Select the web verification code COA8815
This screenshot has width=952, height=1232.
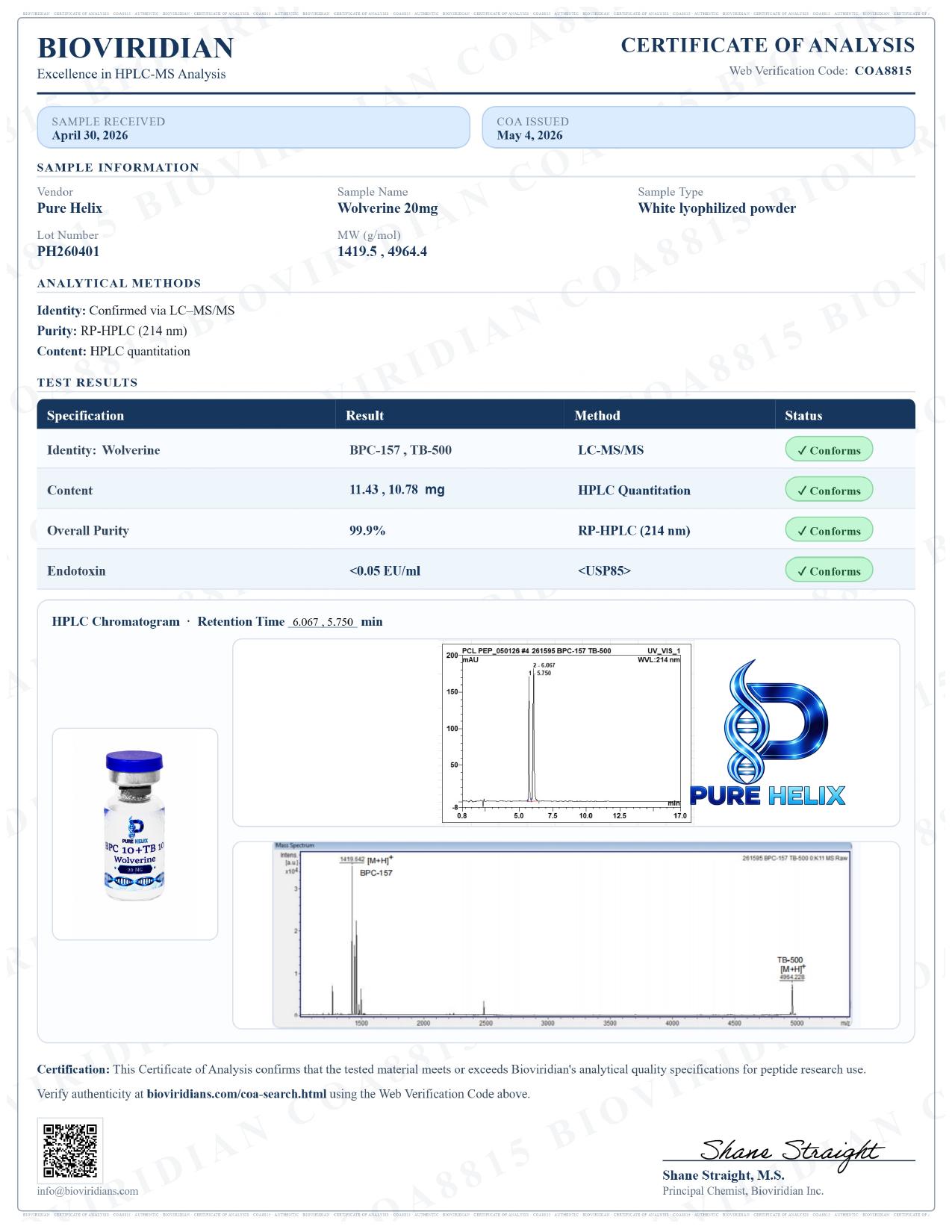point(883,71)
